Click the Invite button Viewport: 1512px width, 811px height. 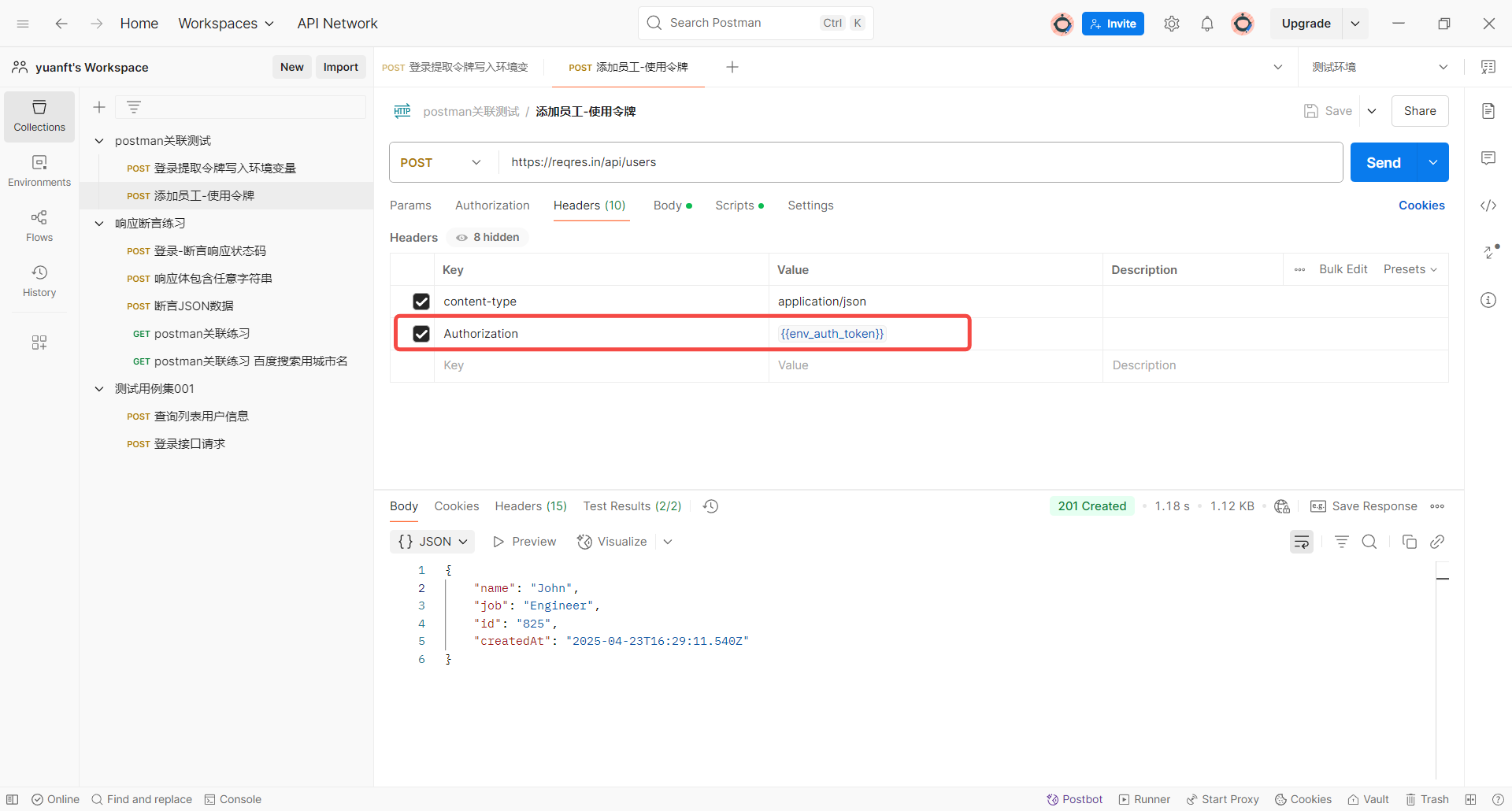coord(1113,24)
